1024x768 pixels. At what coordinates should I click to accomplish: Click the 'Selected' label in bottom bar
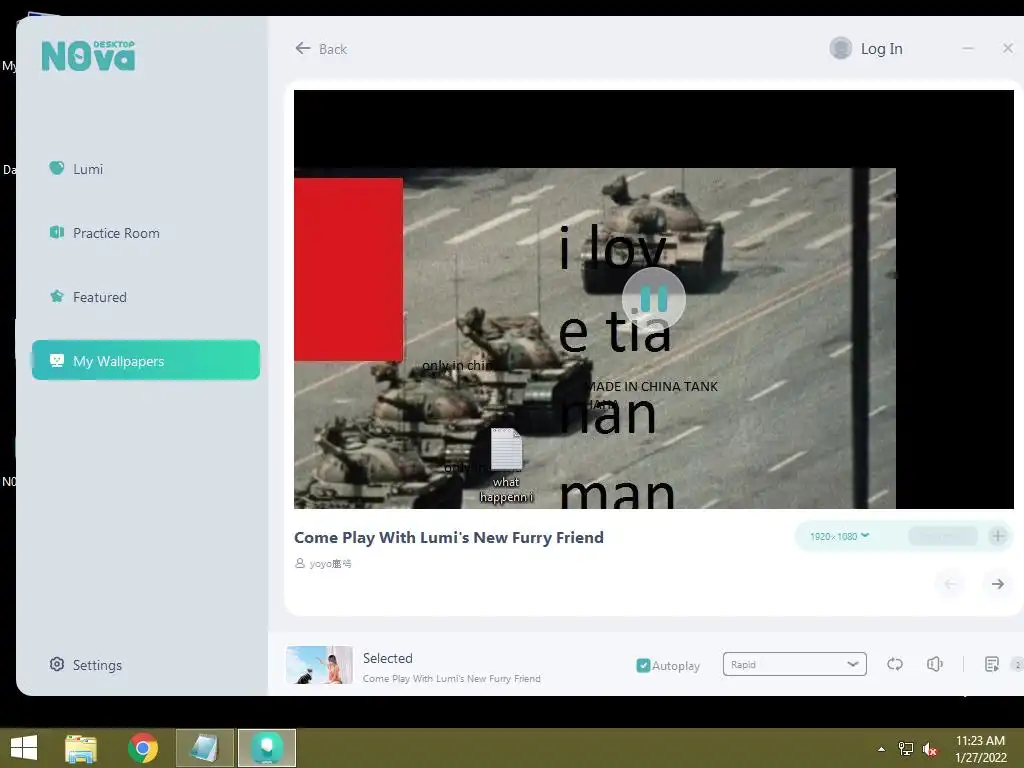[x=387, y=658]
